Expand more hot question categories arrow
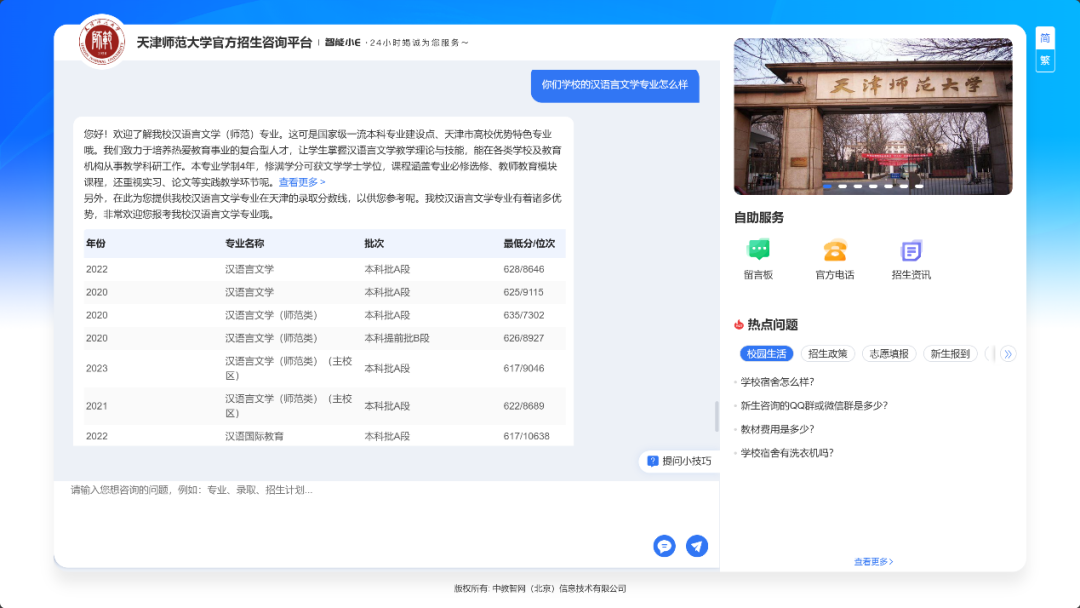Screen dimensions: 1080x608 pyautogui.click(x=1008, y=354)
